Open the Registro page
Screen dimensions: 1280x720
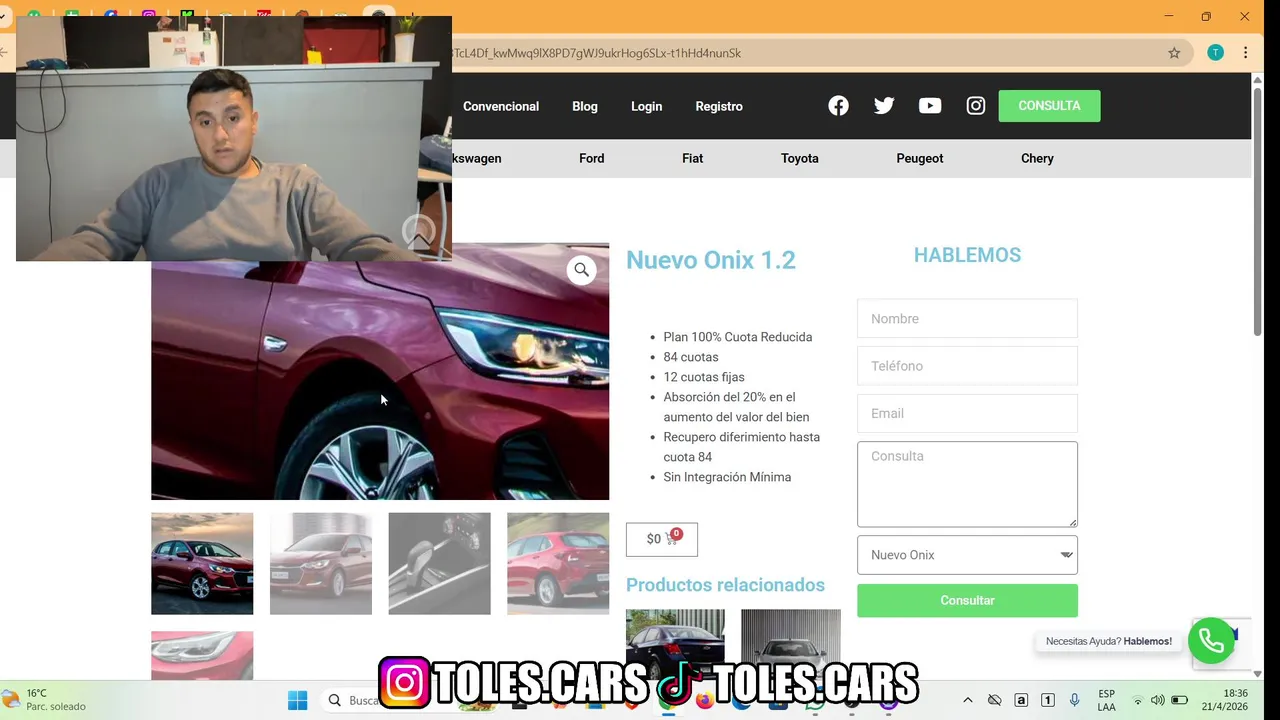(719, 106)
